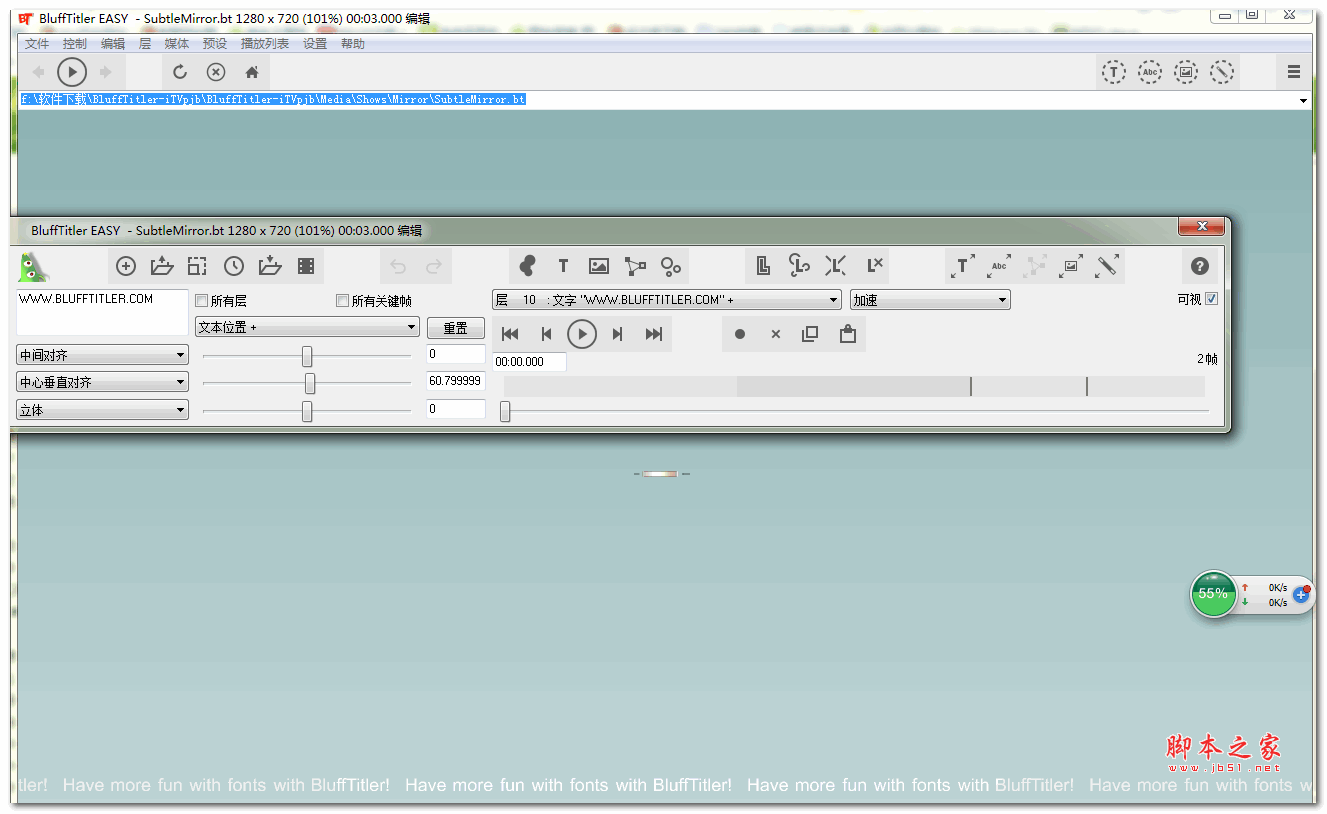Enable the 所有层 checkbox

(202, 301)
